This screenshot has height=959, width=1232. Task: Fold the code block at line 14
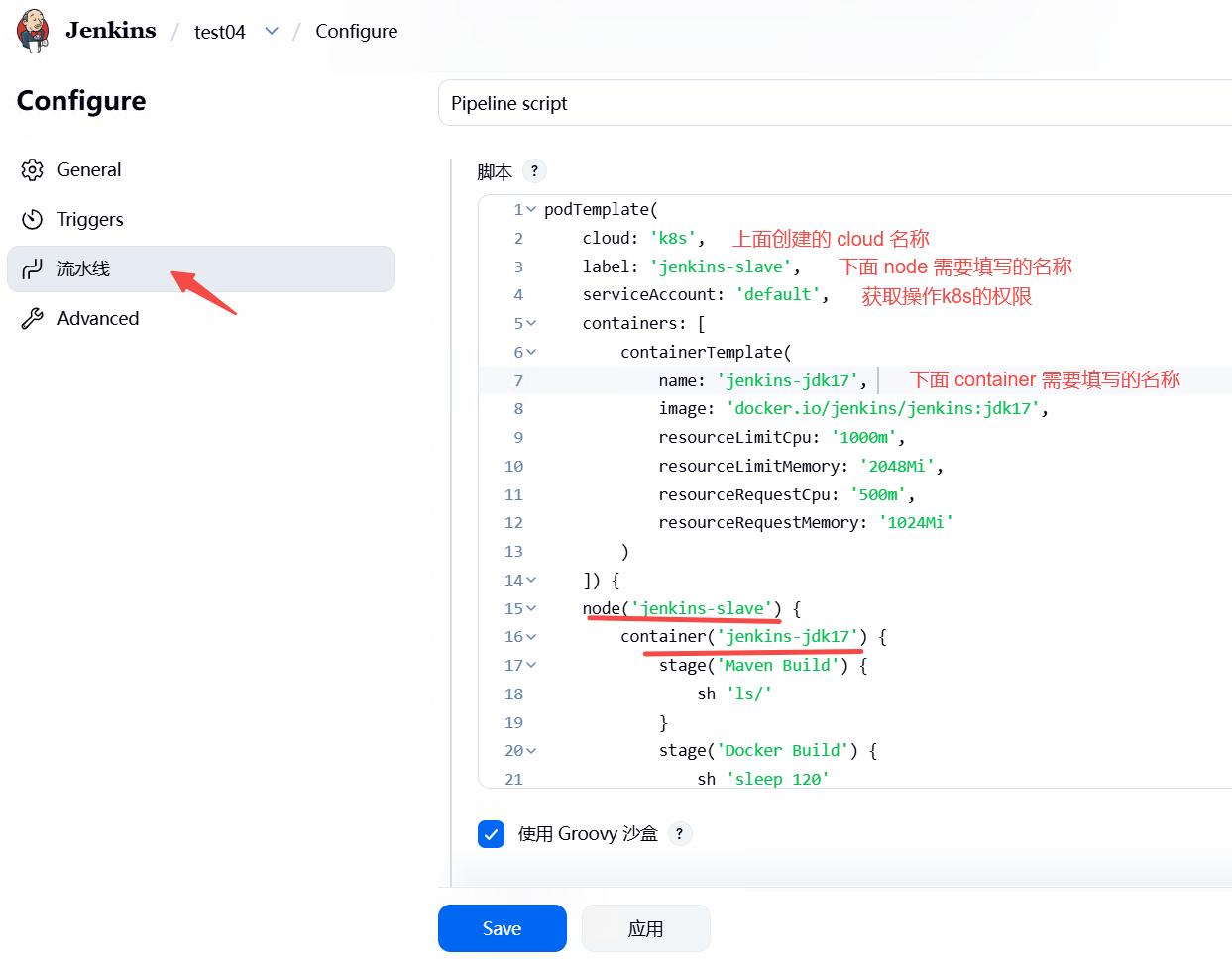(x=531, y=581)
